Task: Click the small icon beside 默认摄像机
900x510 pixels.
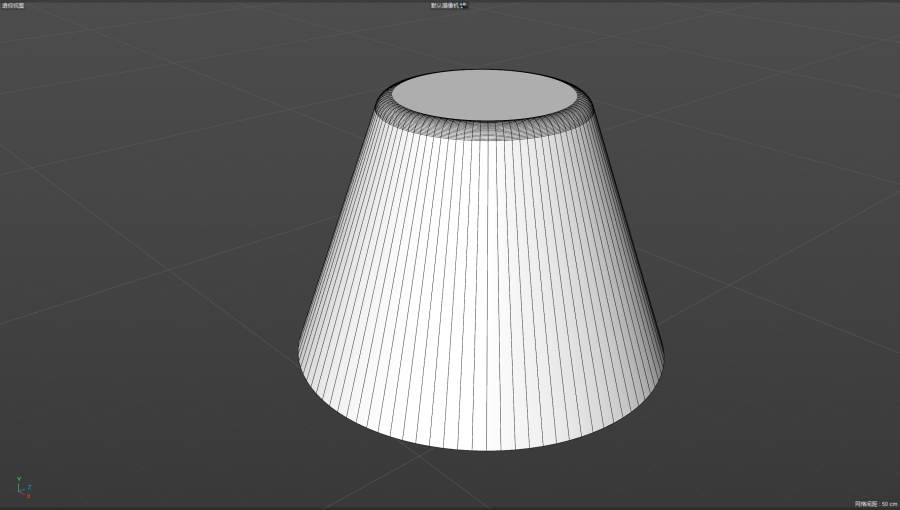Action: (x=465, y=5)
